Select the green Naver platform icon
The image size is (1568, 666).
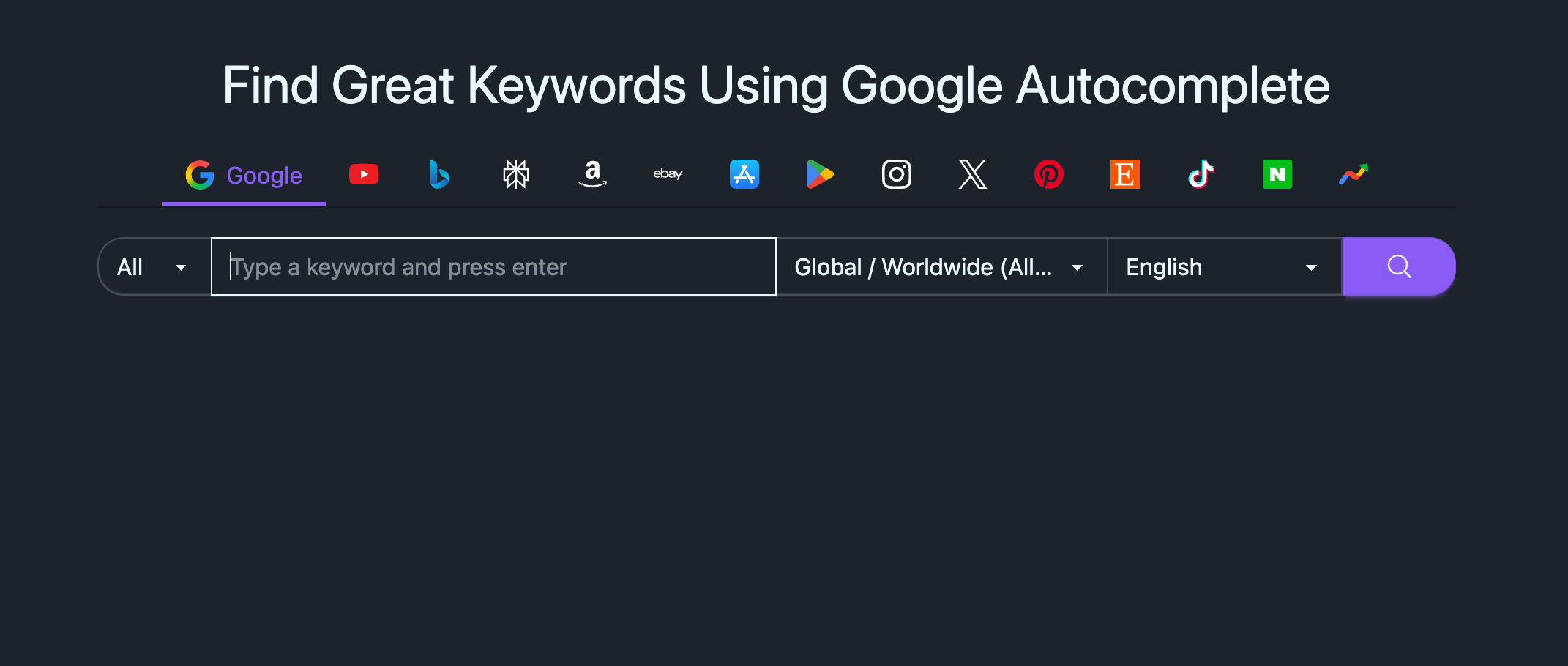(x=1277, y=174)
